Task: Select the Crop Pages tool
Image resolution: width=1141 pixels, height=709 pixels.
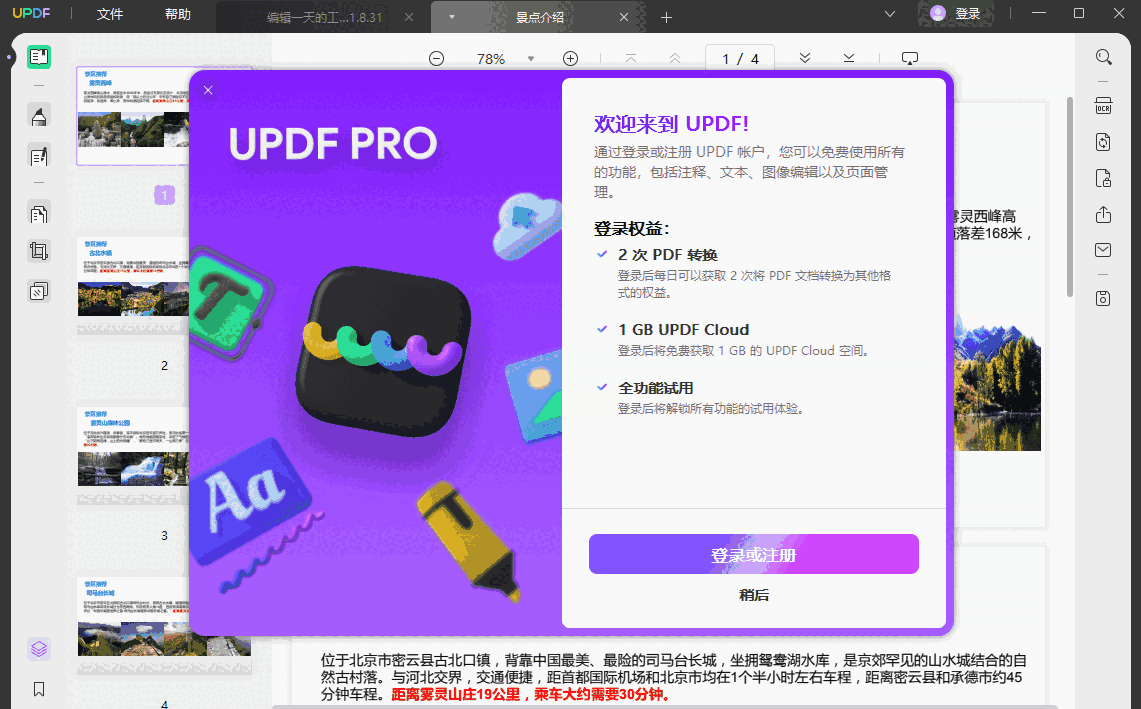Action: pyautogui.click(x=38, y=250)
